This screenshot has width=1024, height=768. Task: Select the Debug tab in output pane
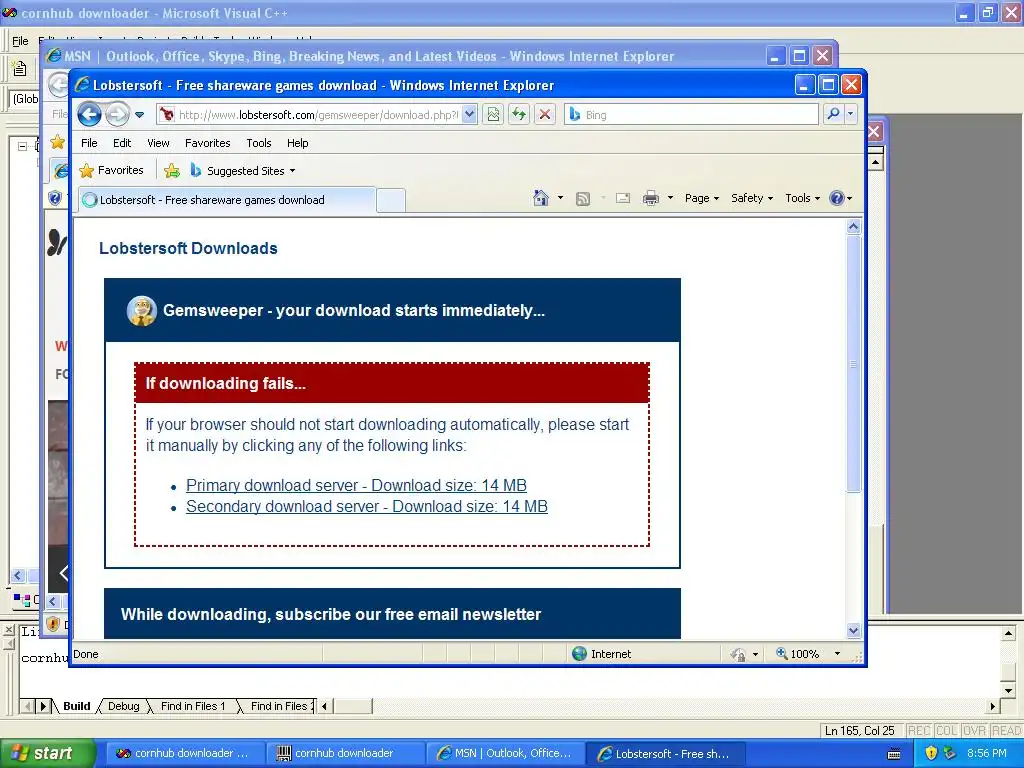coord(123,706)
